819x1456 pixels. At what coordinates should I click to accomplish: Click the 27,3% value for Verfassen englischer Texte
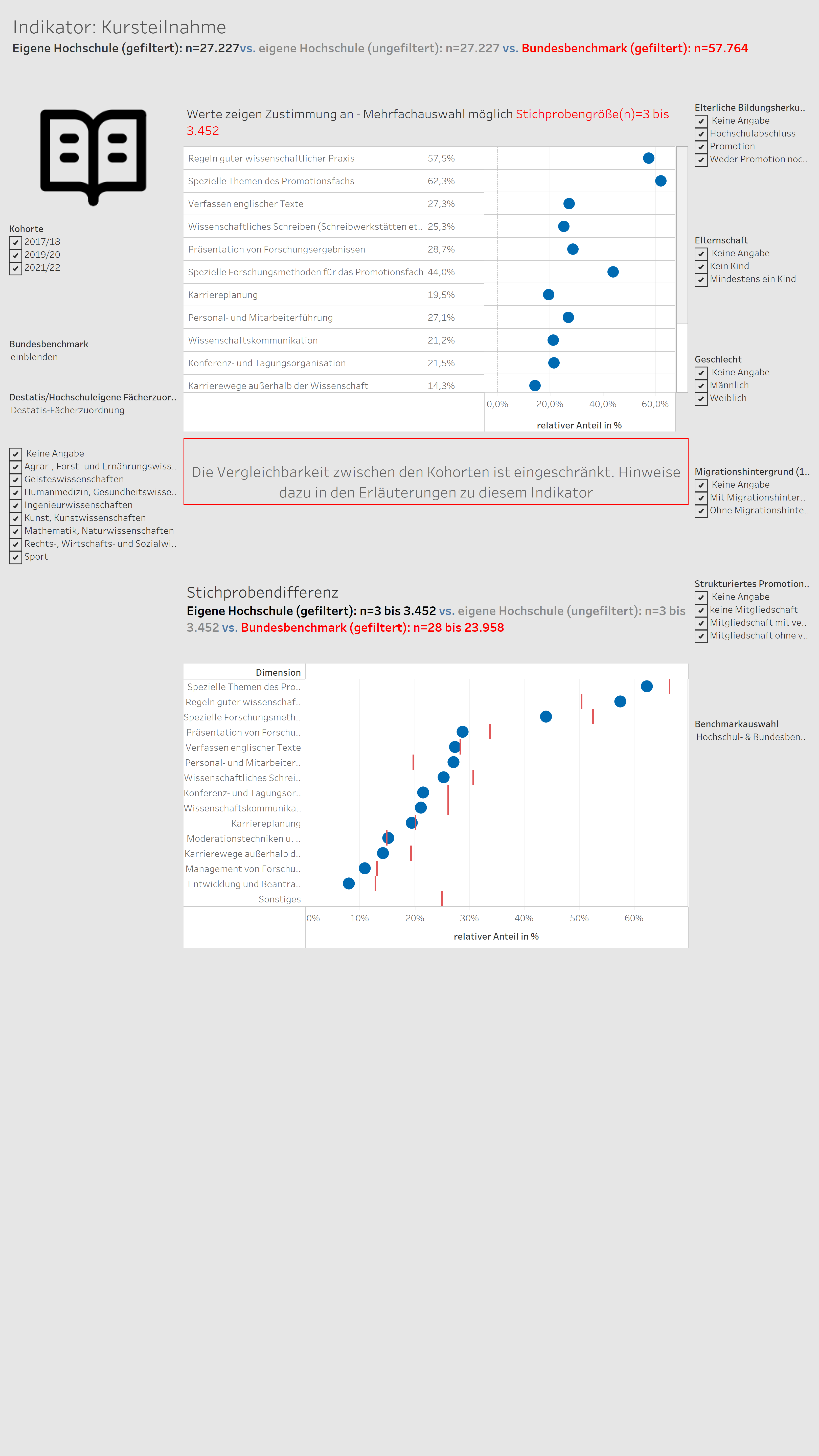[441, 204]
